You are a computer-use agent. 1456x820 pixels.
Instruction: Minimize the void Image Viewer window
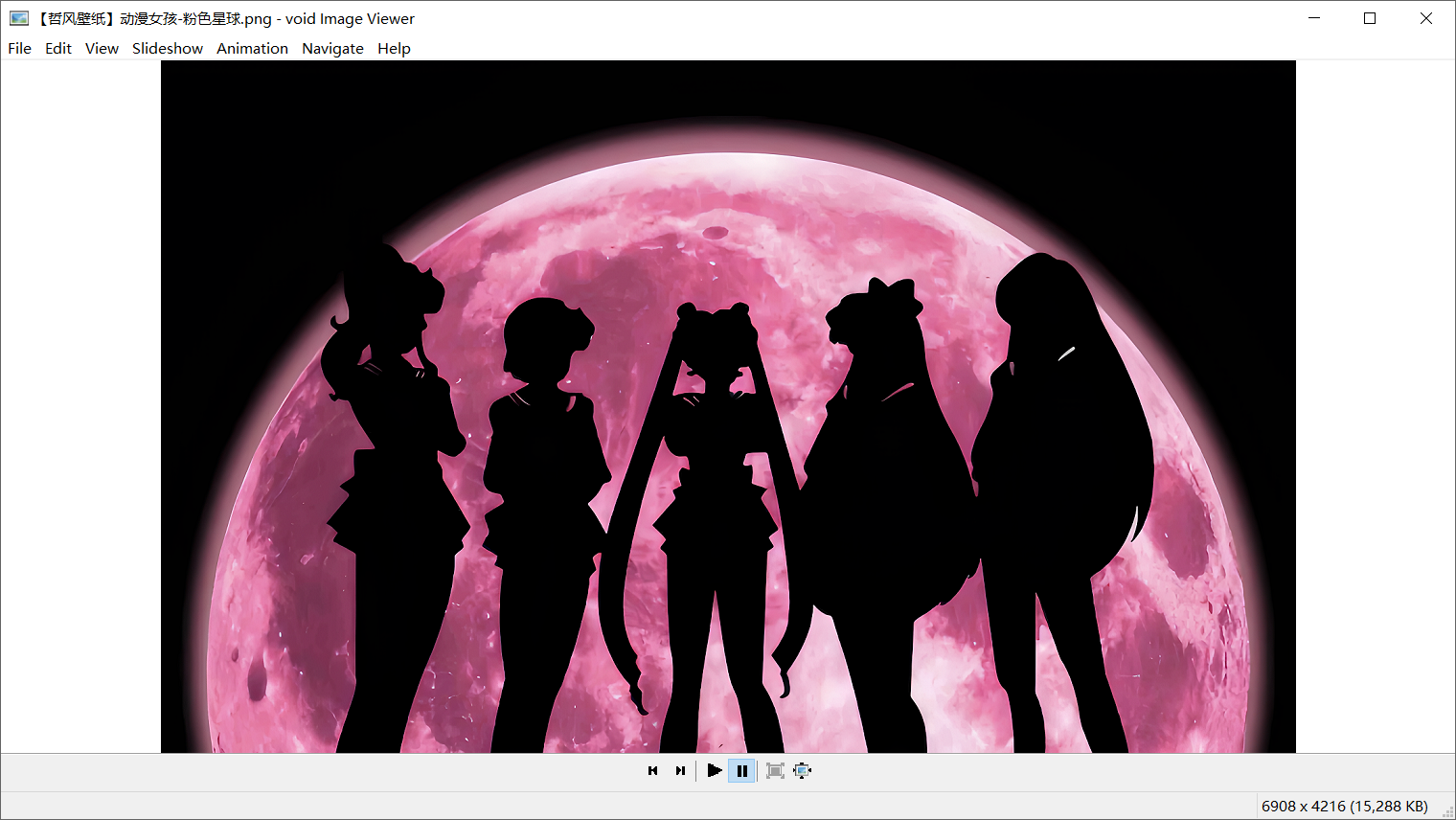(1314, 18)
